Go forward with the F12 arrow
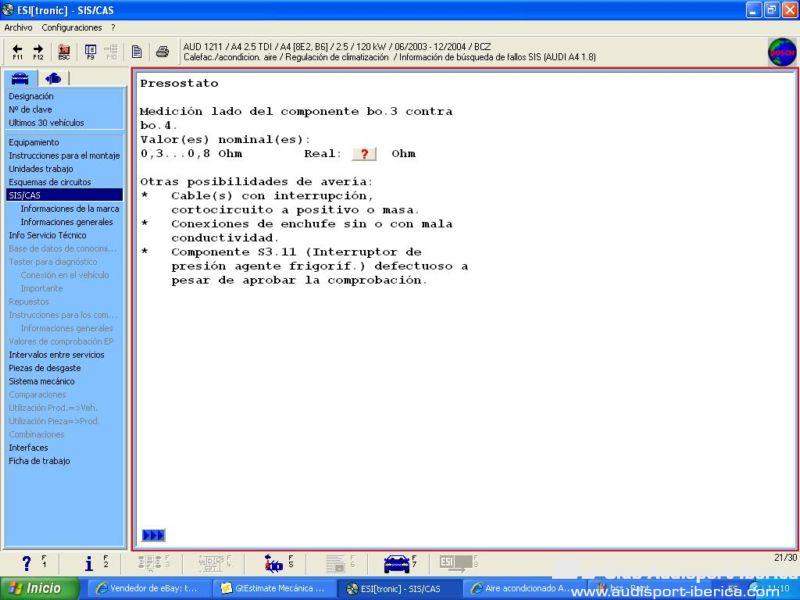The image size is (800, 600). pos(38,52)
